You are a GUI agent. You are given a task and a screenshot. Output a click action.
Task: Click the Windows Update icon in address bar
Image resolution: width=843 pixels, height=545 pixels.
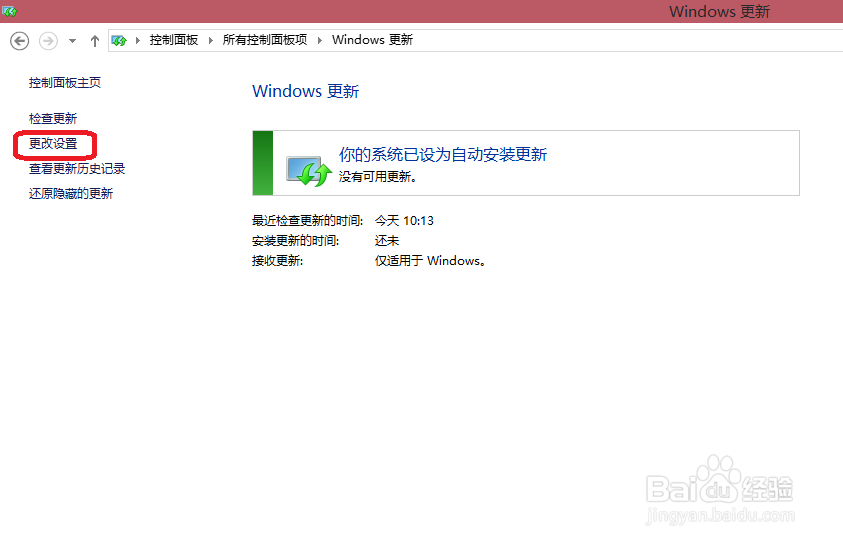119,40
